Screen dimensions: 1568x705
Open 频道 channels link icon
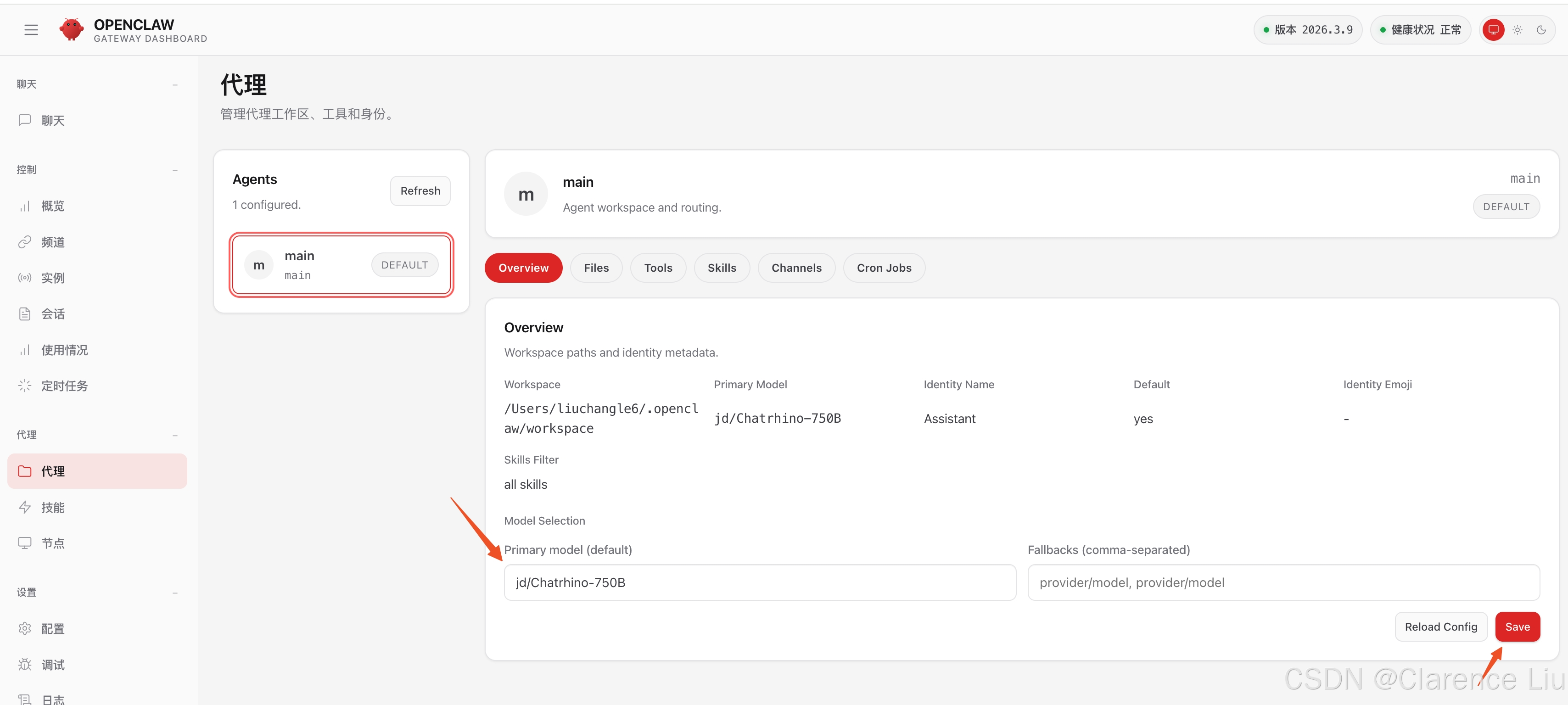(x=24, y=242)
